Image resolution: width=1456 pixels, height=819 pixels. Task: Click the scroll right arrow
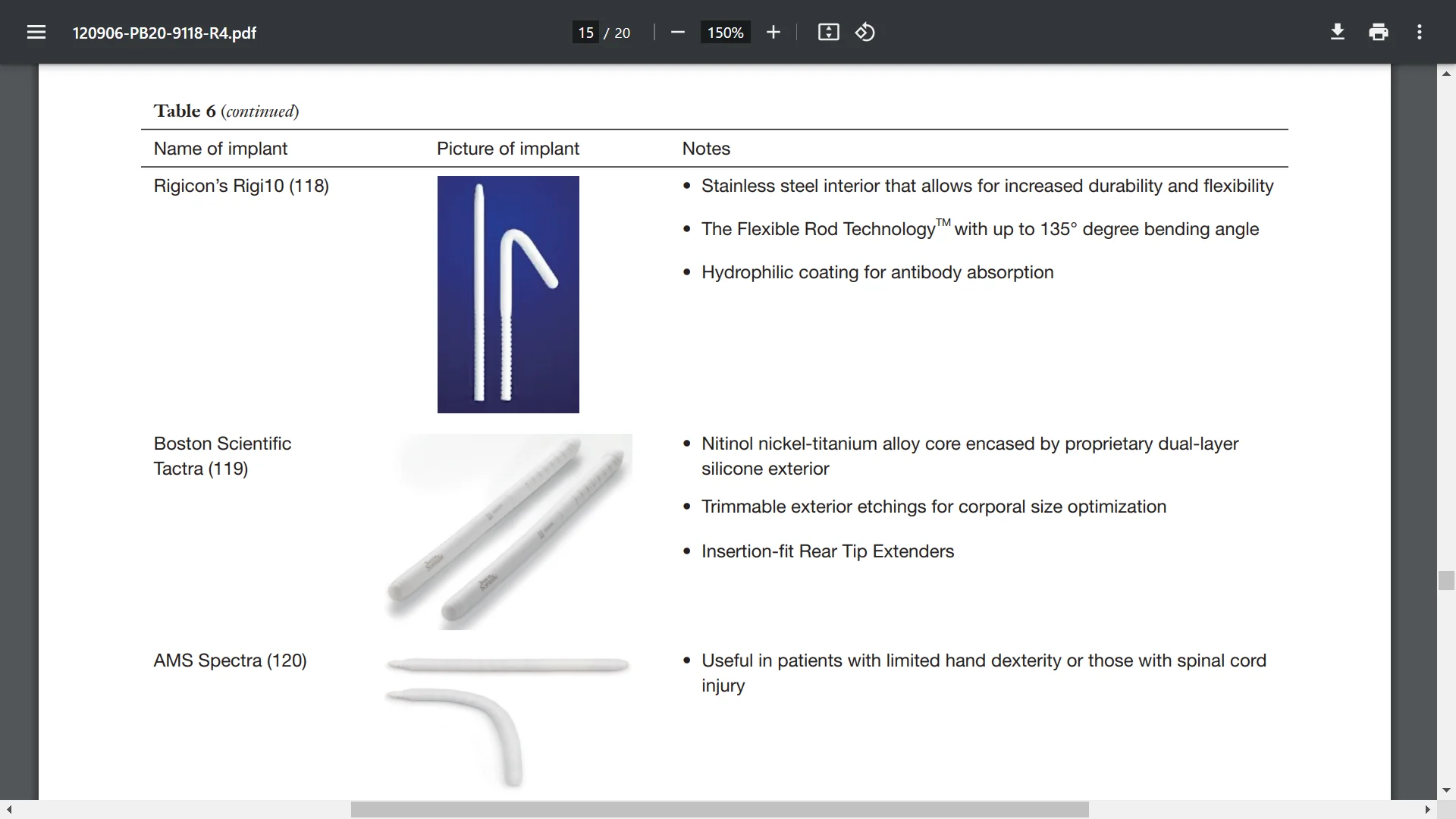tap(1427, 809)
